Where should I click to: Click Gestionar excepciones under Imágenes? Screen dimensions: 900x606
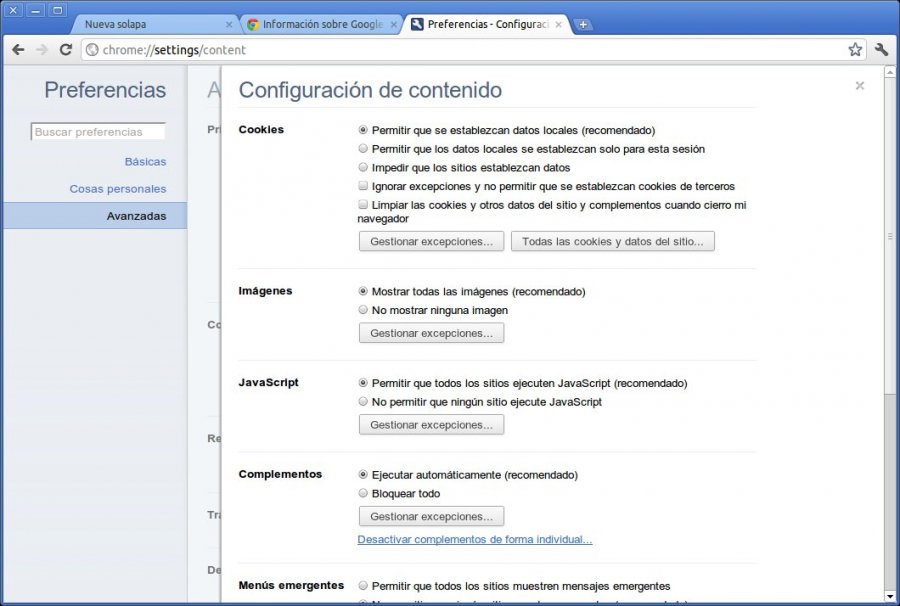432,333
